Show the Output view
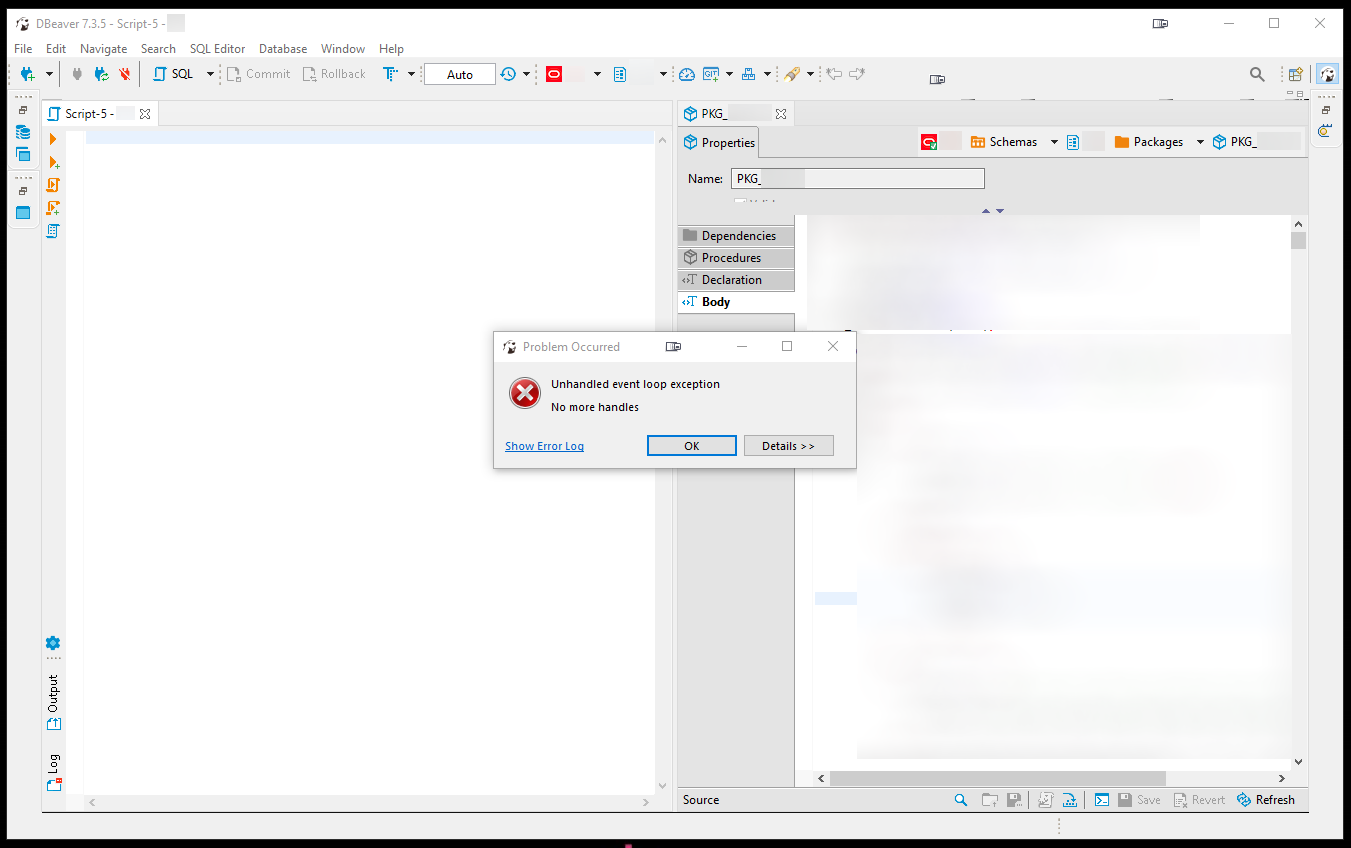The image size is (1351, 848). [53, 700]
